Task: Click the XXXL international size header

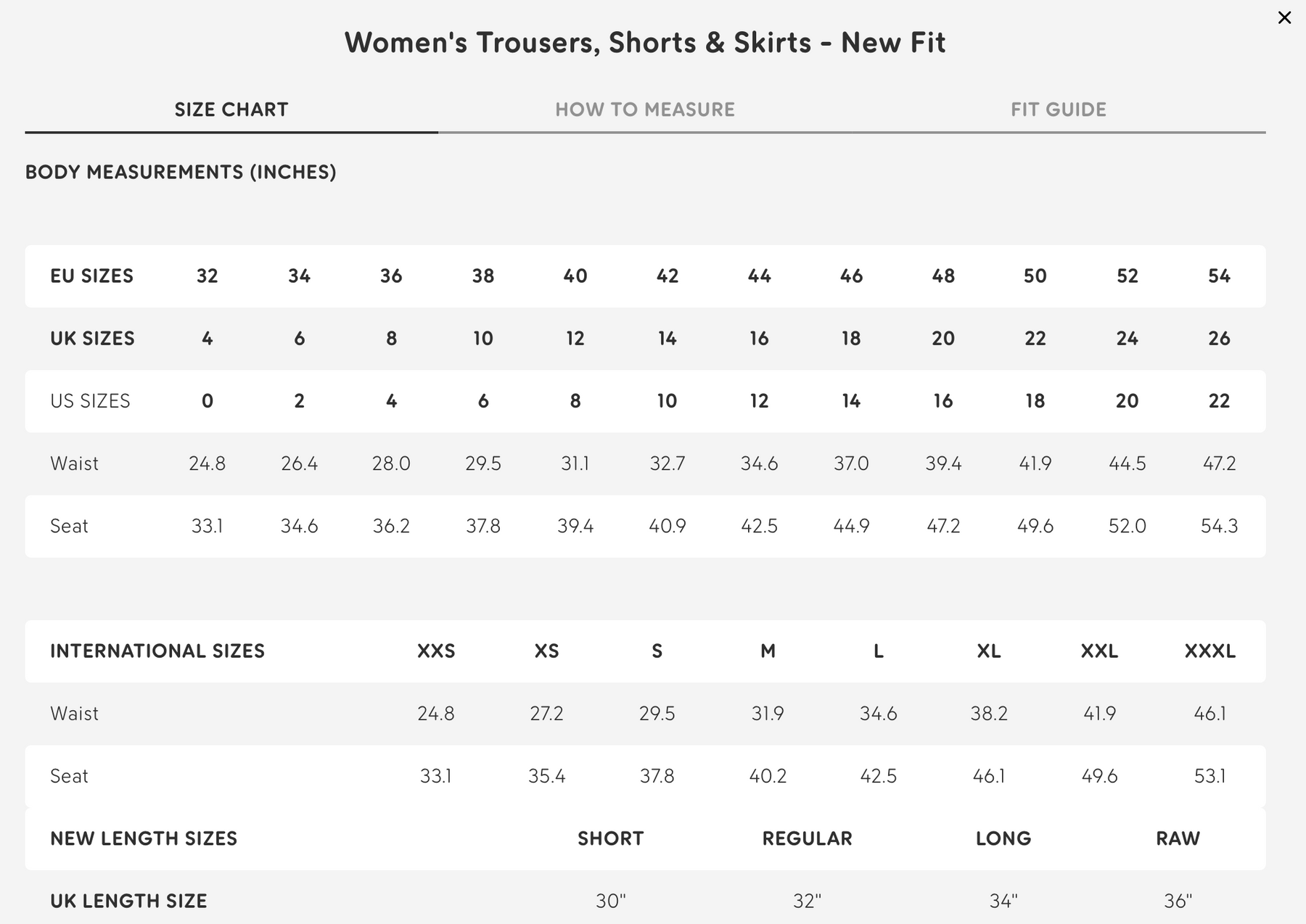Action: pyautogui.click(x=1210, y=651)
